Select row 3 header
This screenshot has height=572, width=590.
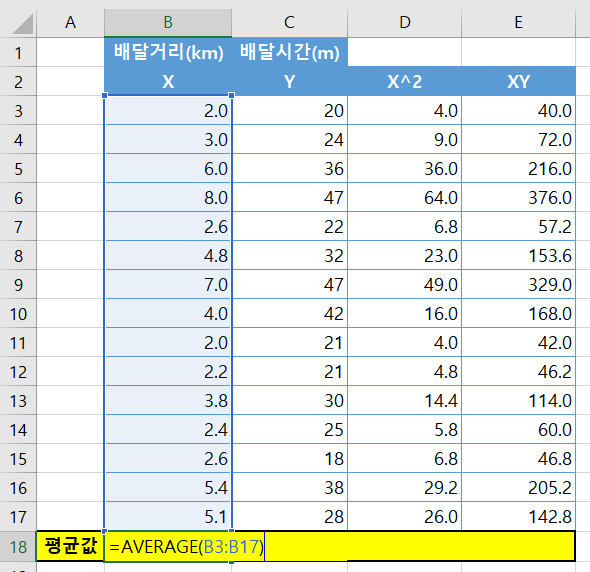click(18, 110)
